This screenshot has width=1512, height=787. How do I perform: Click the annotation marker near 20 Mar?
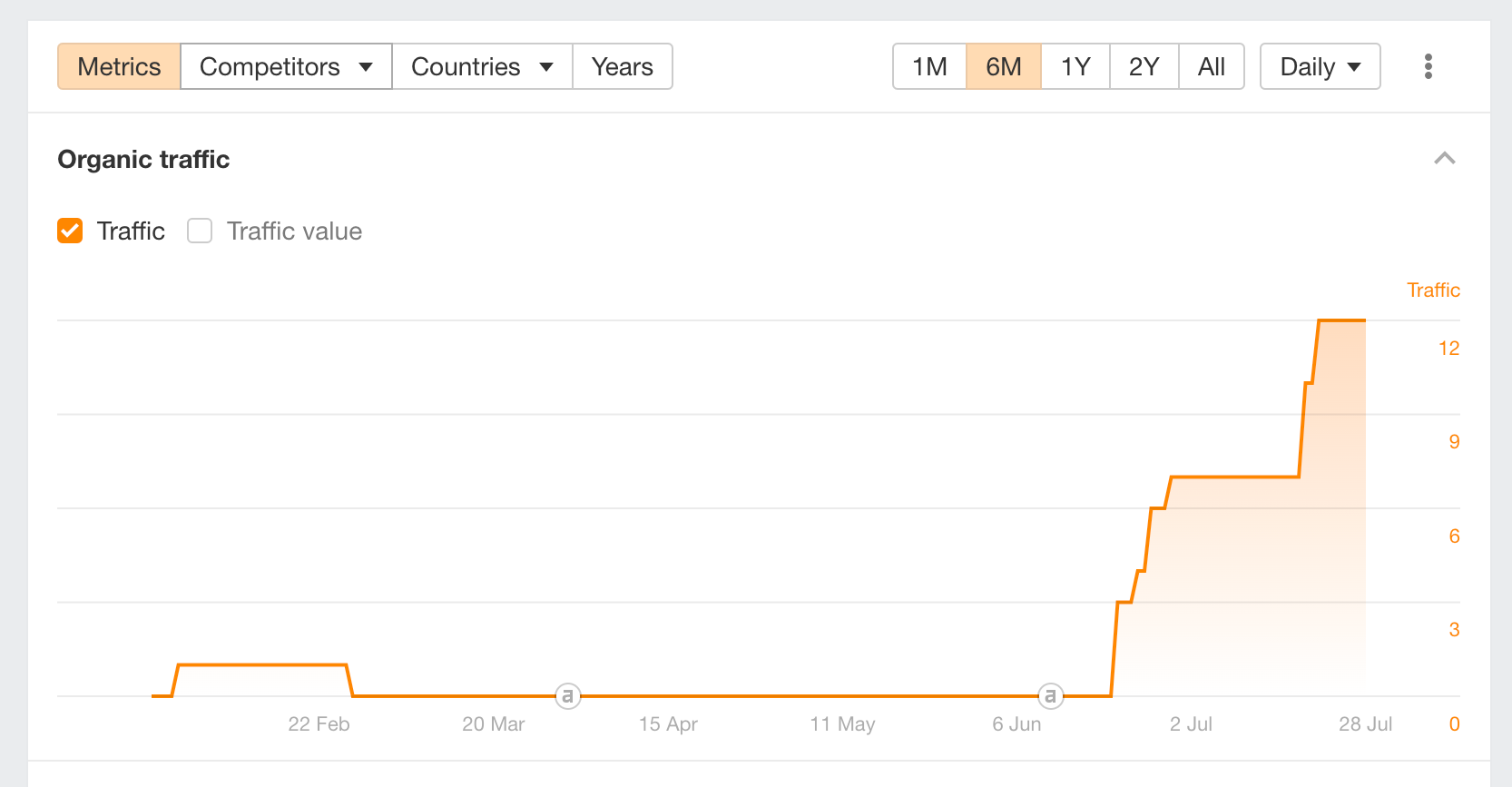tap(567, 696)
